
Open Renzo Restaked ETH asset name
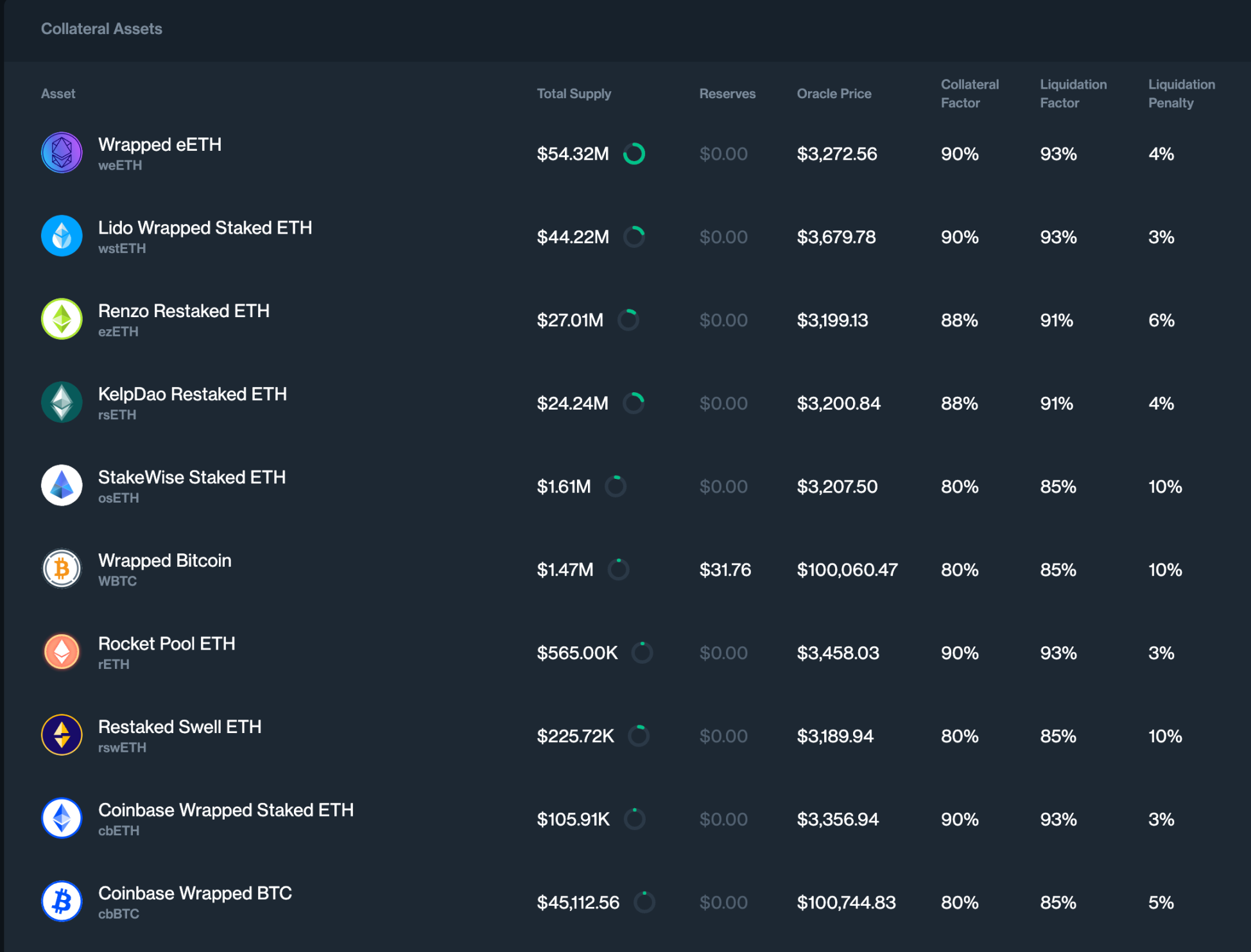tap(184, 311)
